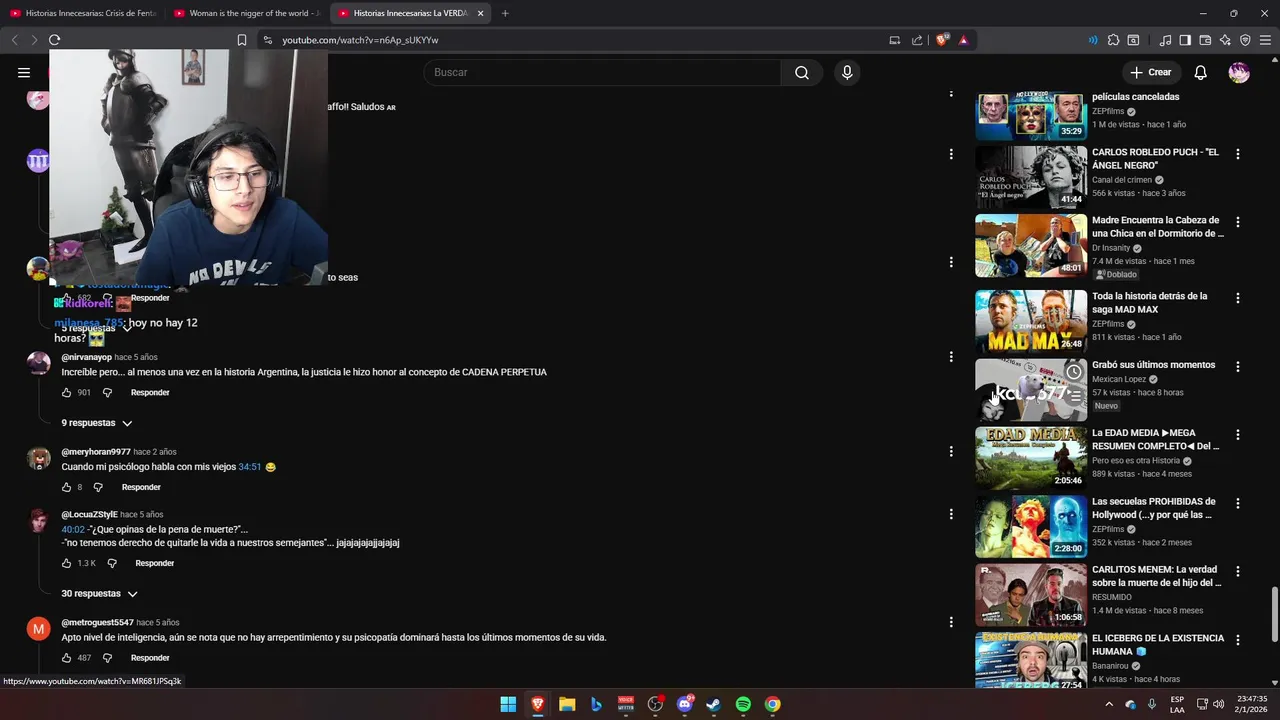The width and height of the screenshot is (1280, 720).
Task: Open EL ICEBERG DE LA EXISTENCIA HUMANA video
Action: pos(1031,661)
